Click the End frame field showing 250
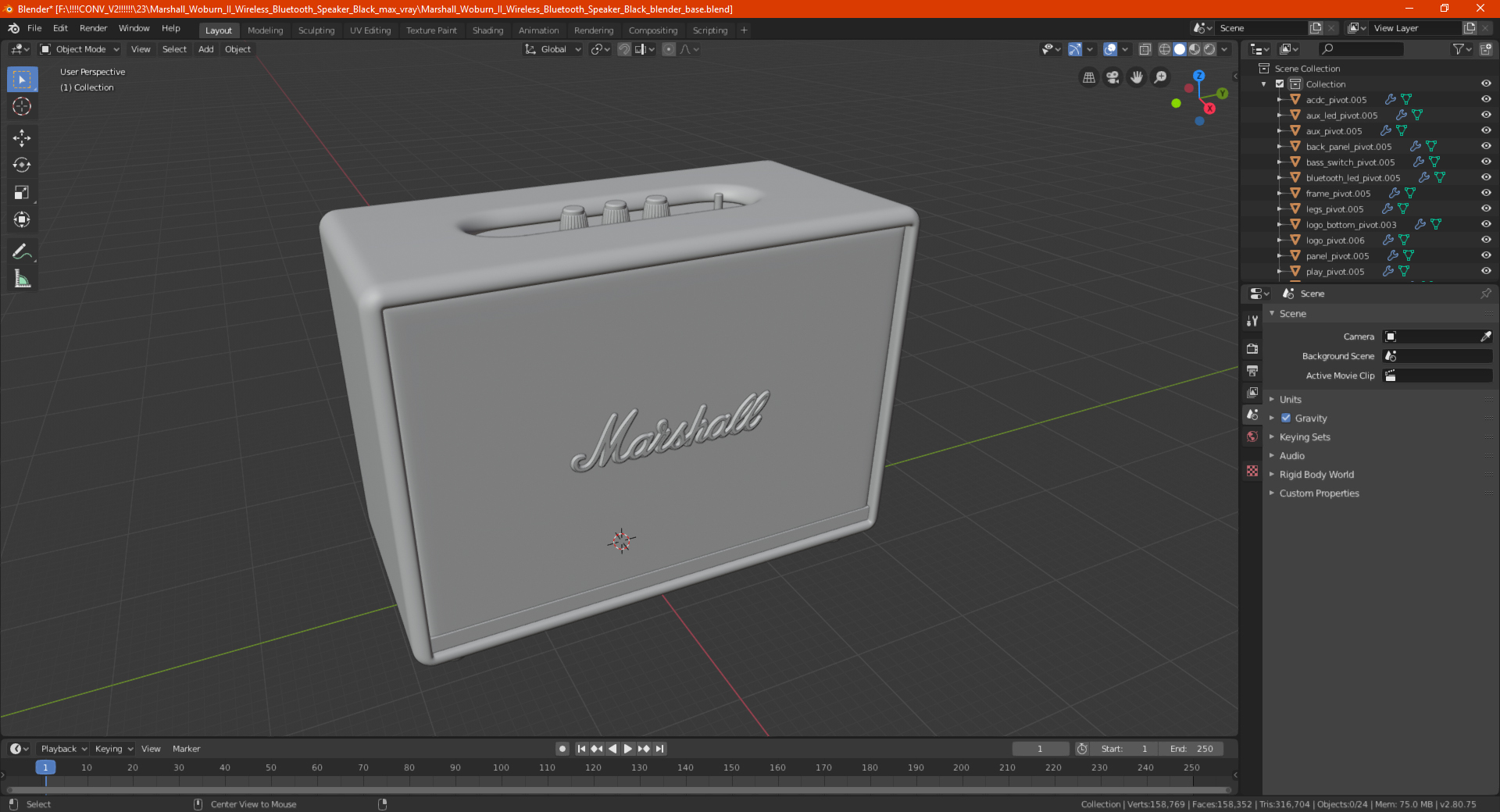This screenshot has height=812, width=1500. pos(1191,749)
